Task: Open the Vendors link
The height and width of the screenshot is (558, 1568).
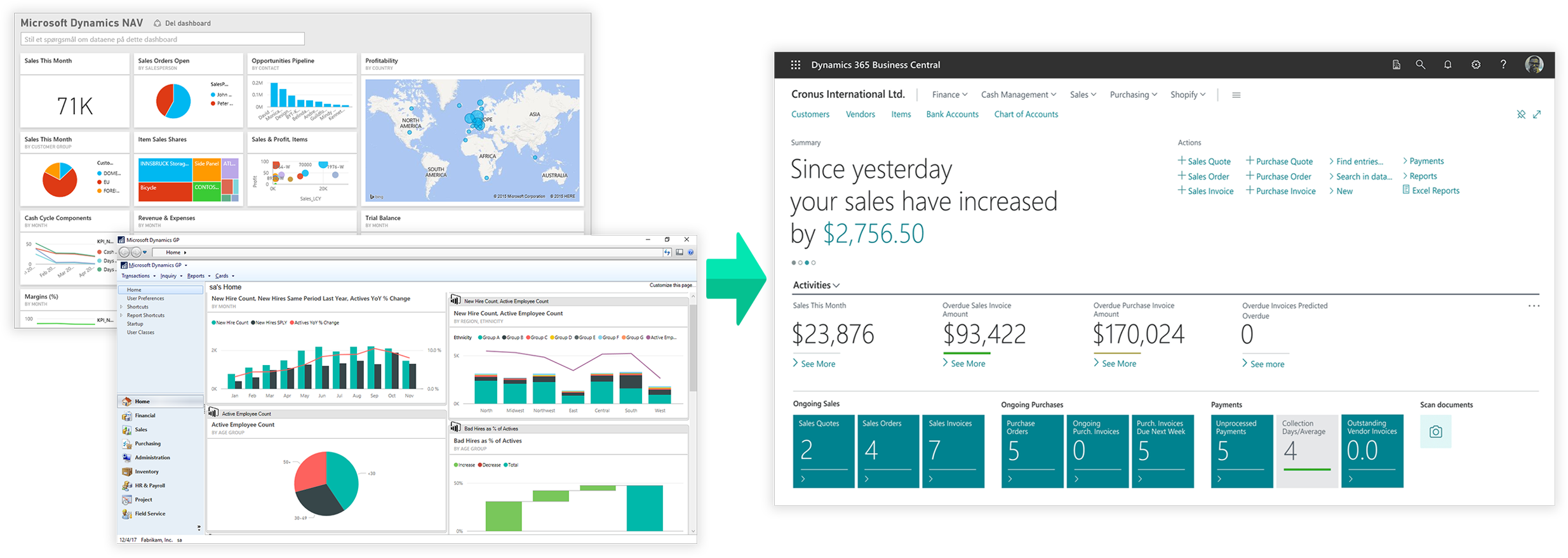Action: pos(861,114)
